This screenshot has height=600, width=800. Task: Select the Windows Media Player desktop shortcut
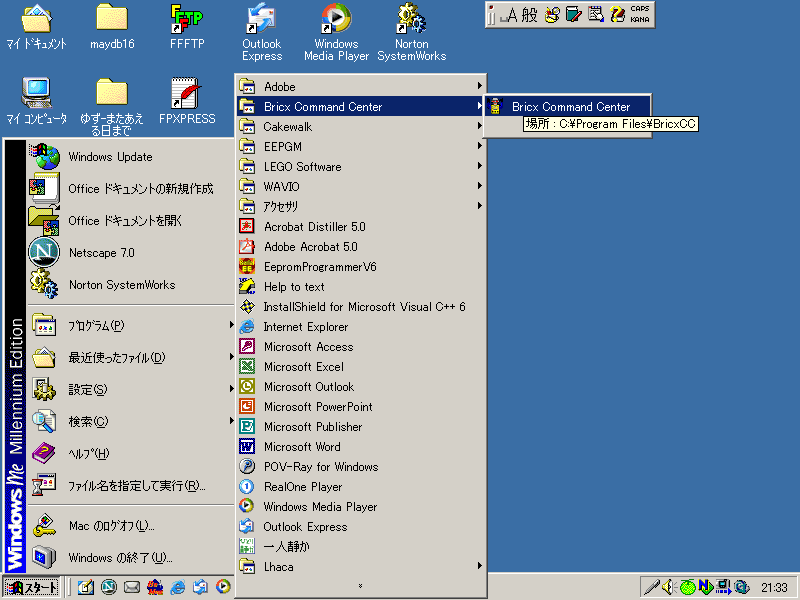click(336, 33)
